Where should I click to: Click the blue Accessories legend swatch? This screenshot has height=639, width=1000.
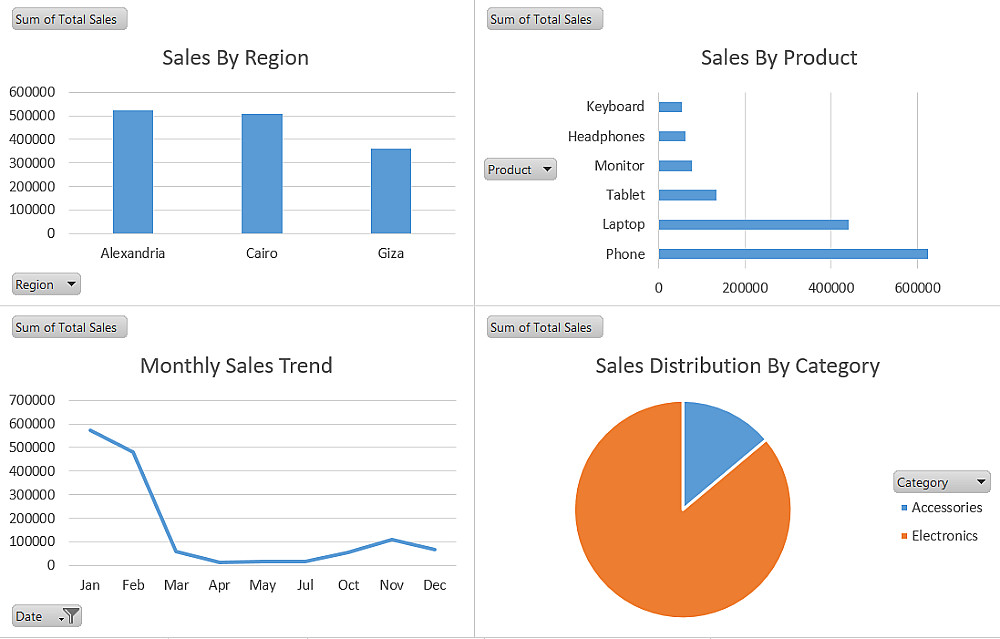904,508
